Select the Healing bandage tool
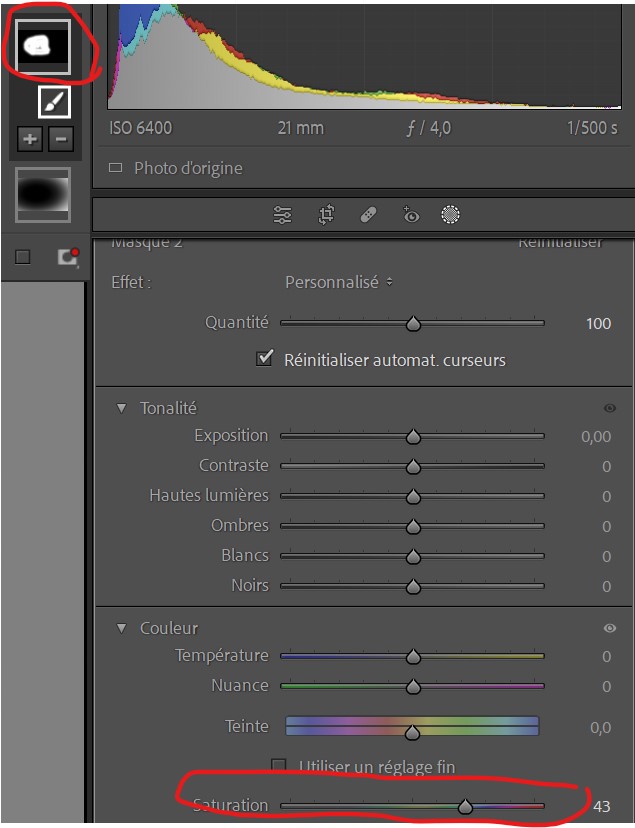This screenshot has width=635, height=828. point(368,215)
